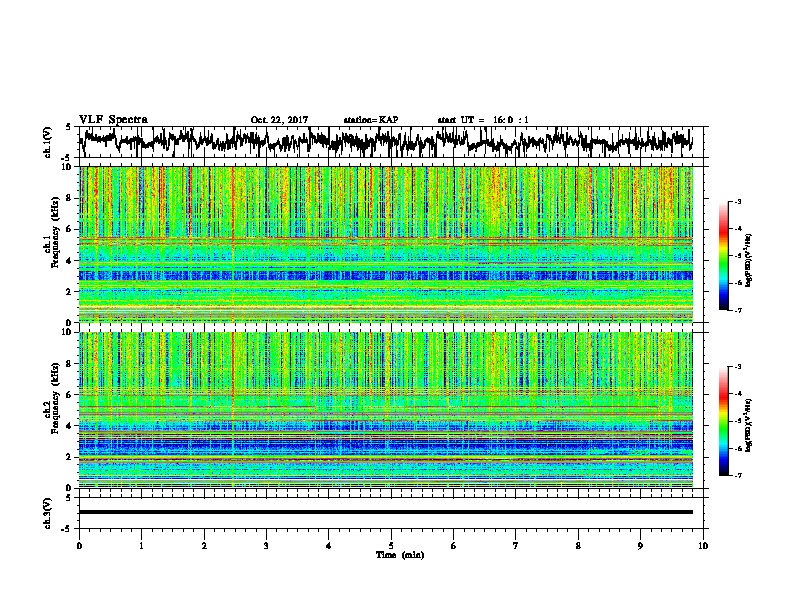The height and width of the screenshot is (612, 792).
Task: Click the time axis tick label "6"
Action: tap(454, 546)
